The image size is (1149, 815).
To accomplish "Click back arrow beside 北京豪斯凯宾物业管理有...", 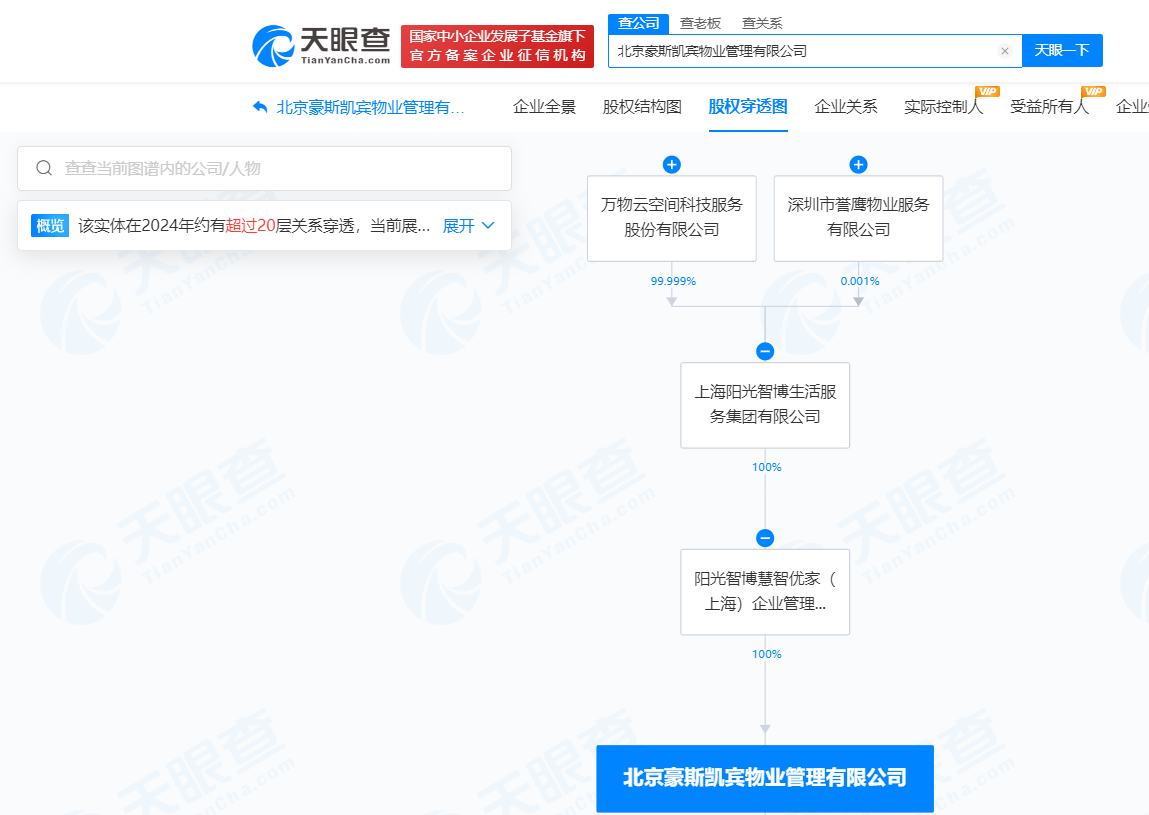I will pyautogui.click(x=257, y=107).
